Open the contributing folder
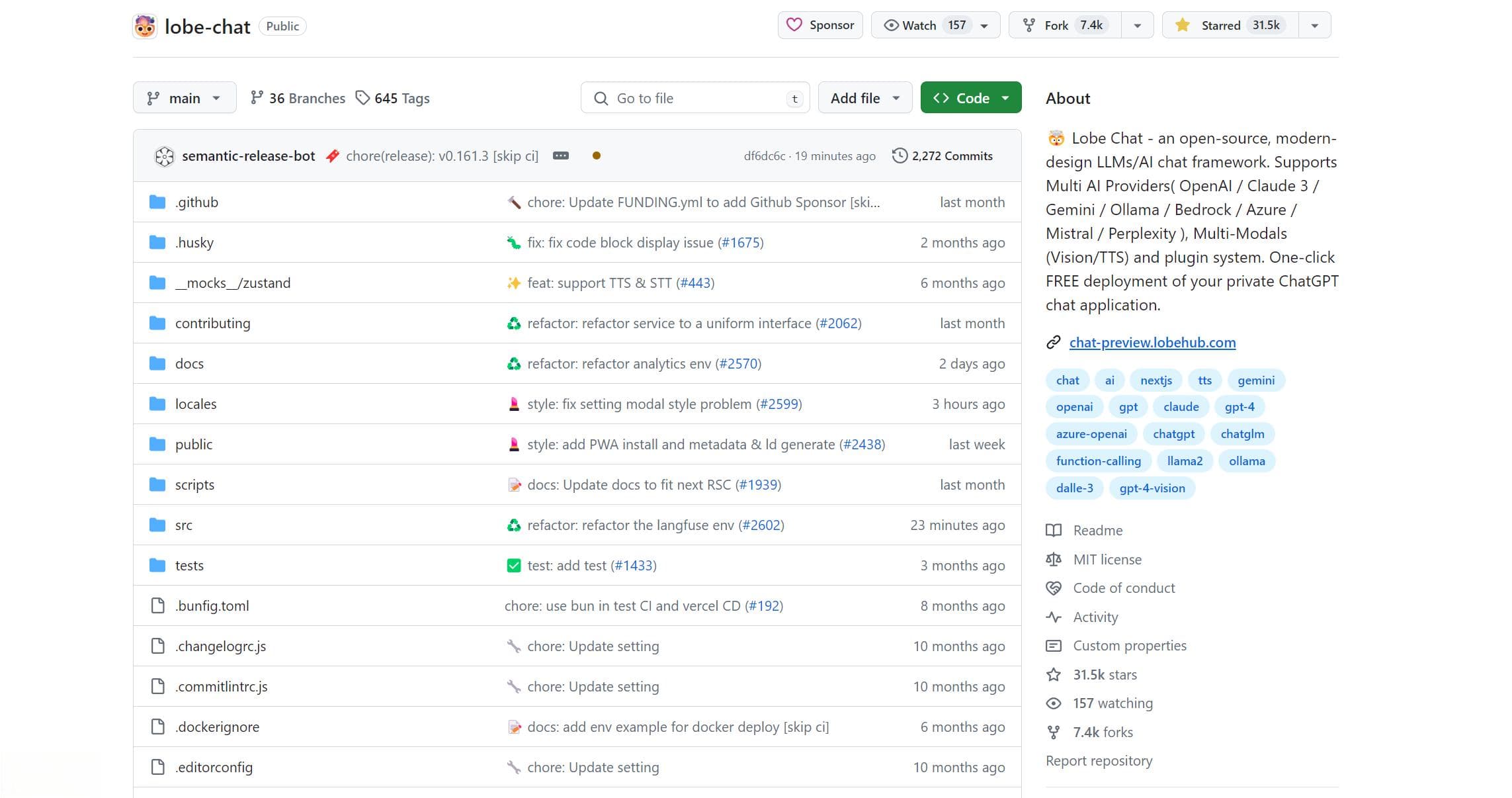1512x798 pixels. 212,323
